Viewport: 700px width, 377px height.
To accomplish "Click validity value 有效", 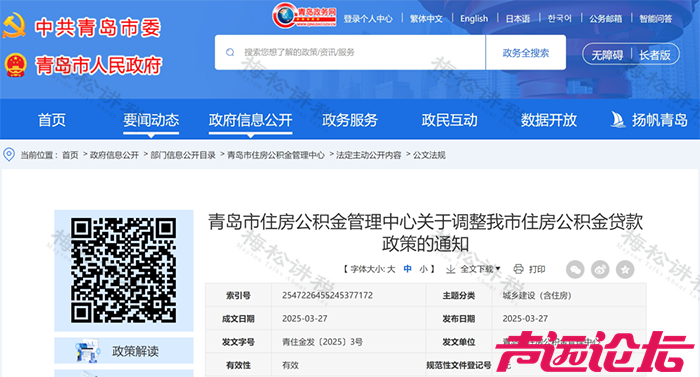I will coord(290,365).
